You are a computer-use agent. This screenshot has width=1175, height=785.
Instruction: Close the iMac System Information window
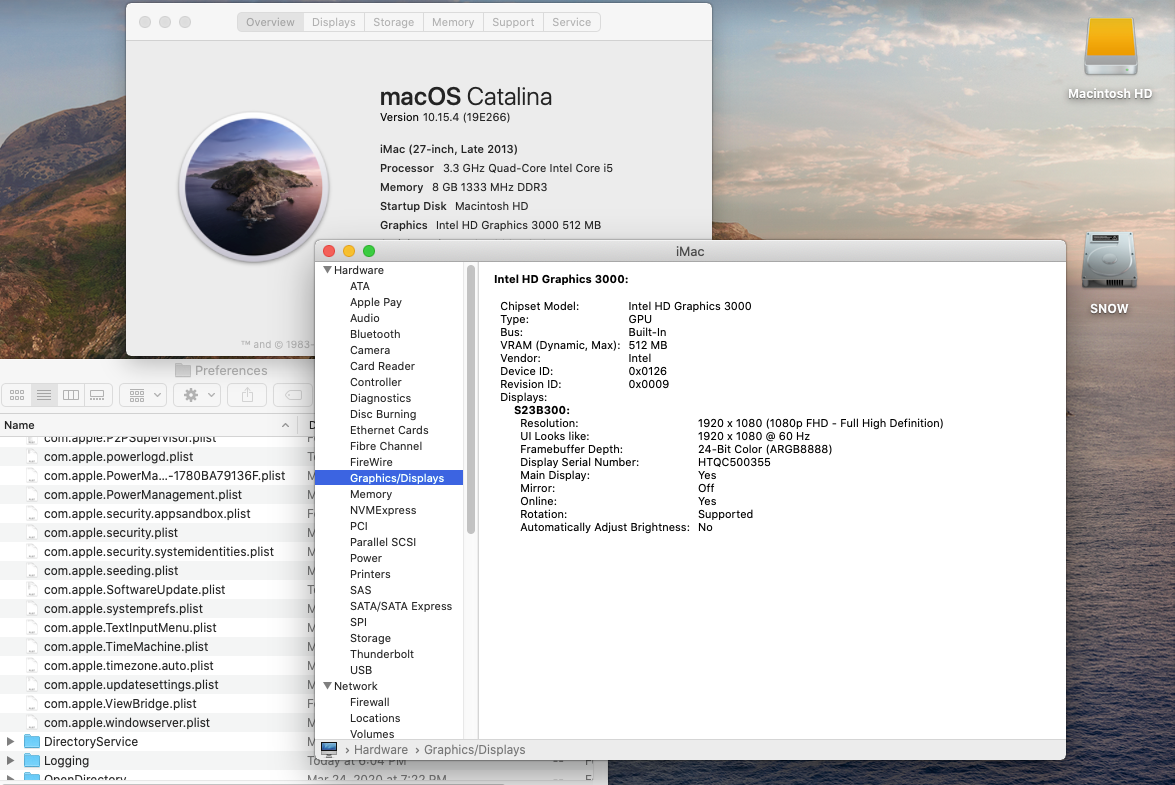point(328,251)
